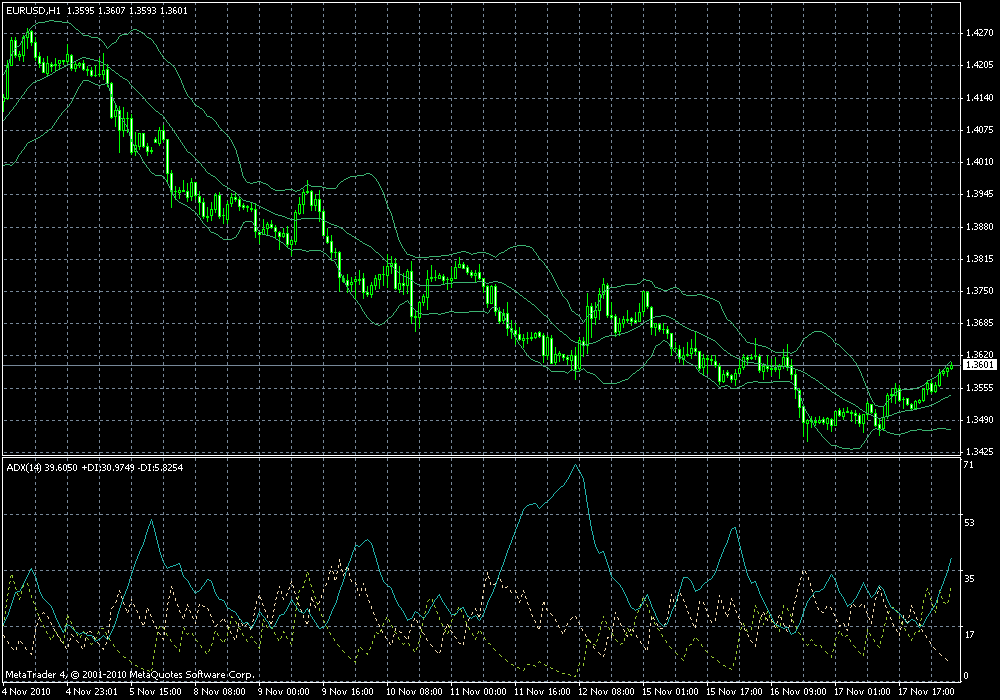Click the "11 Nov 16:00" time label
Screen dimensions: 1000x700
pos(542,692)
